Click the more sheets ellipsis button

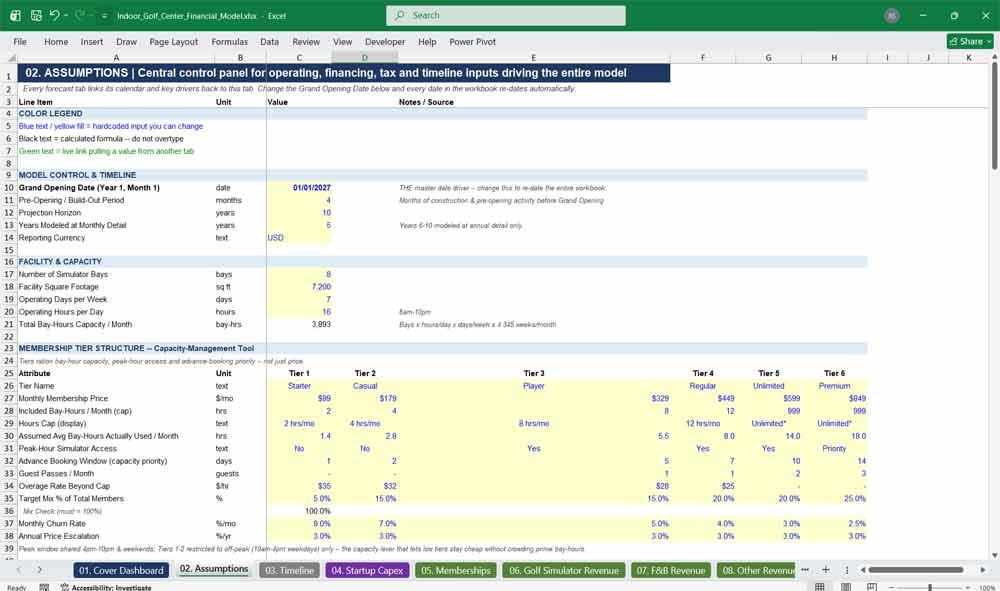[x=805, y=570]
